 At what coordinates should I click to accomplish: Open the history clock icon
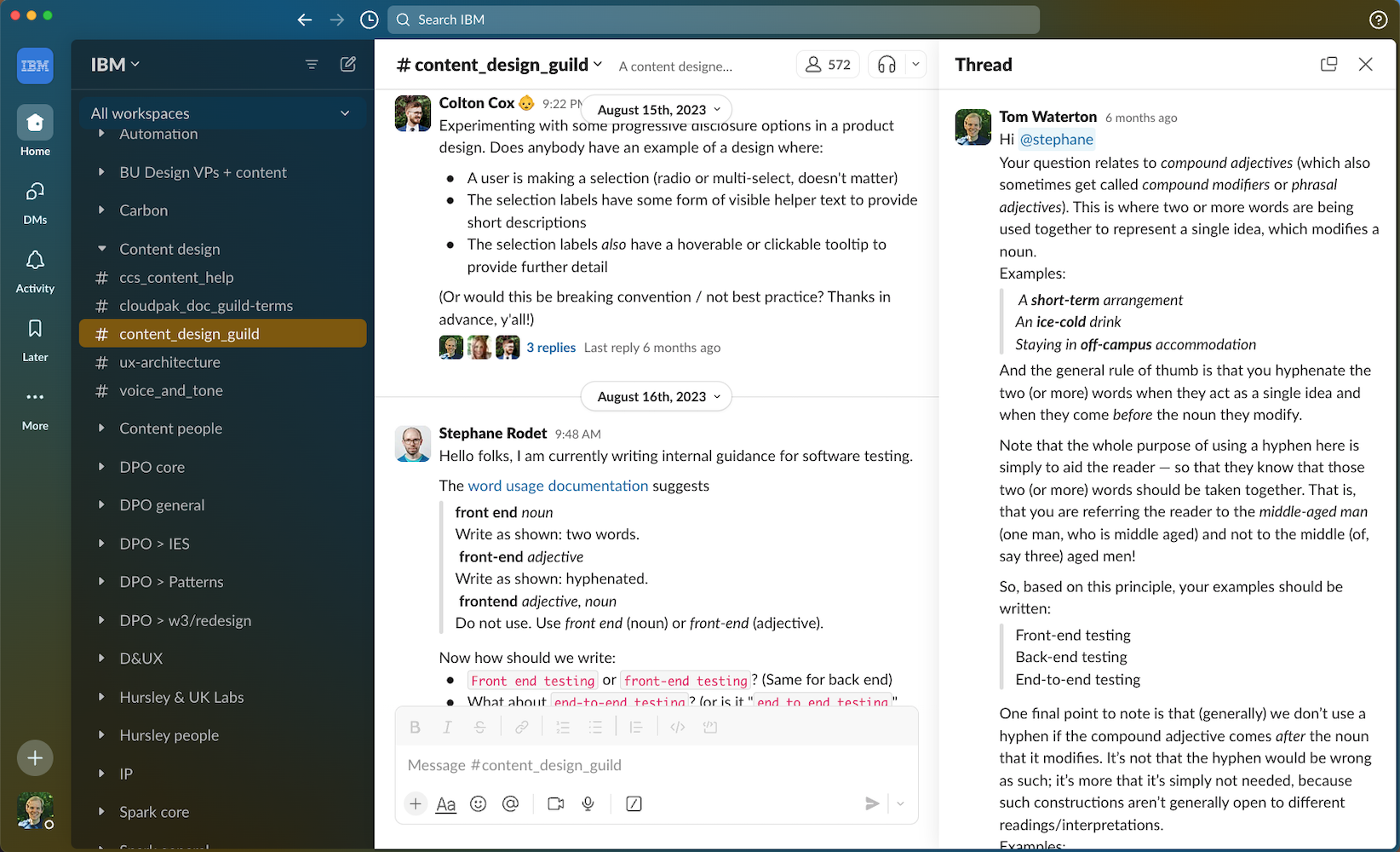tap(369, 20)
